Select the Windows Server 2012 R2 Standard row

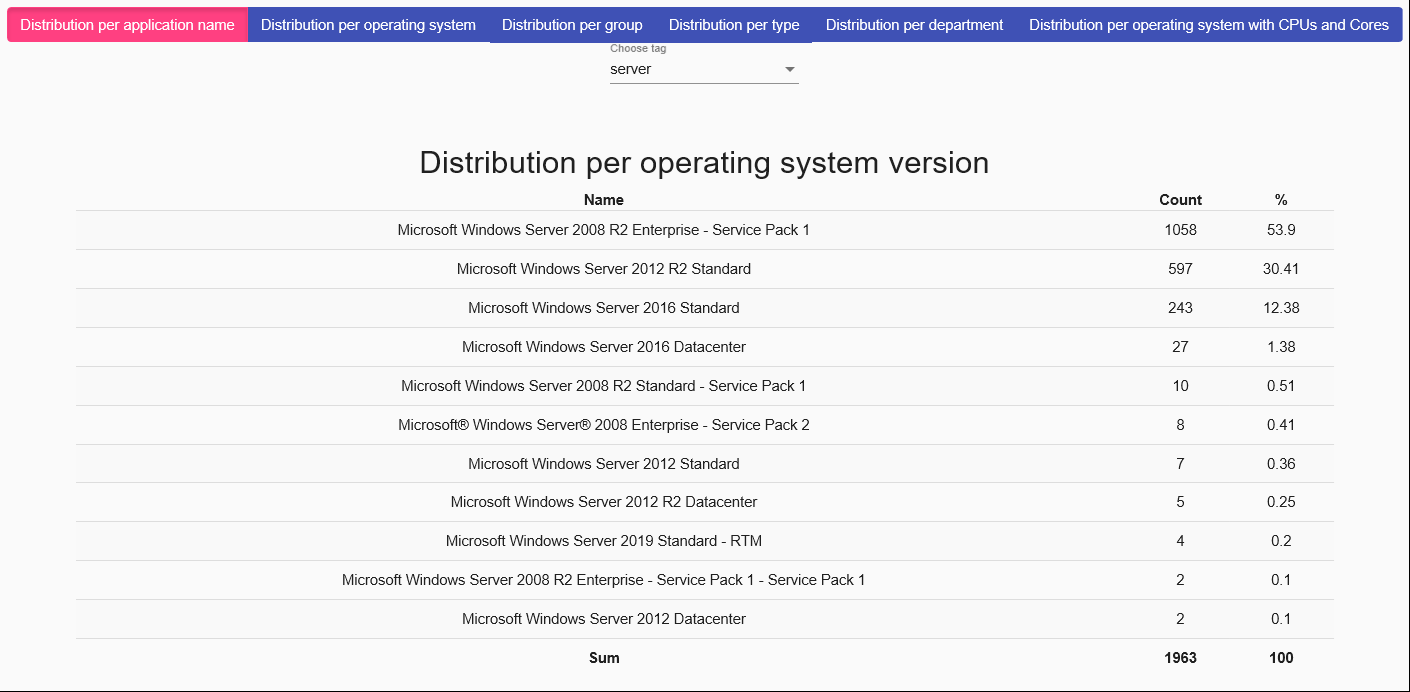click(603, 269)
